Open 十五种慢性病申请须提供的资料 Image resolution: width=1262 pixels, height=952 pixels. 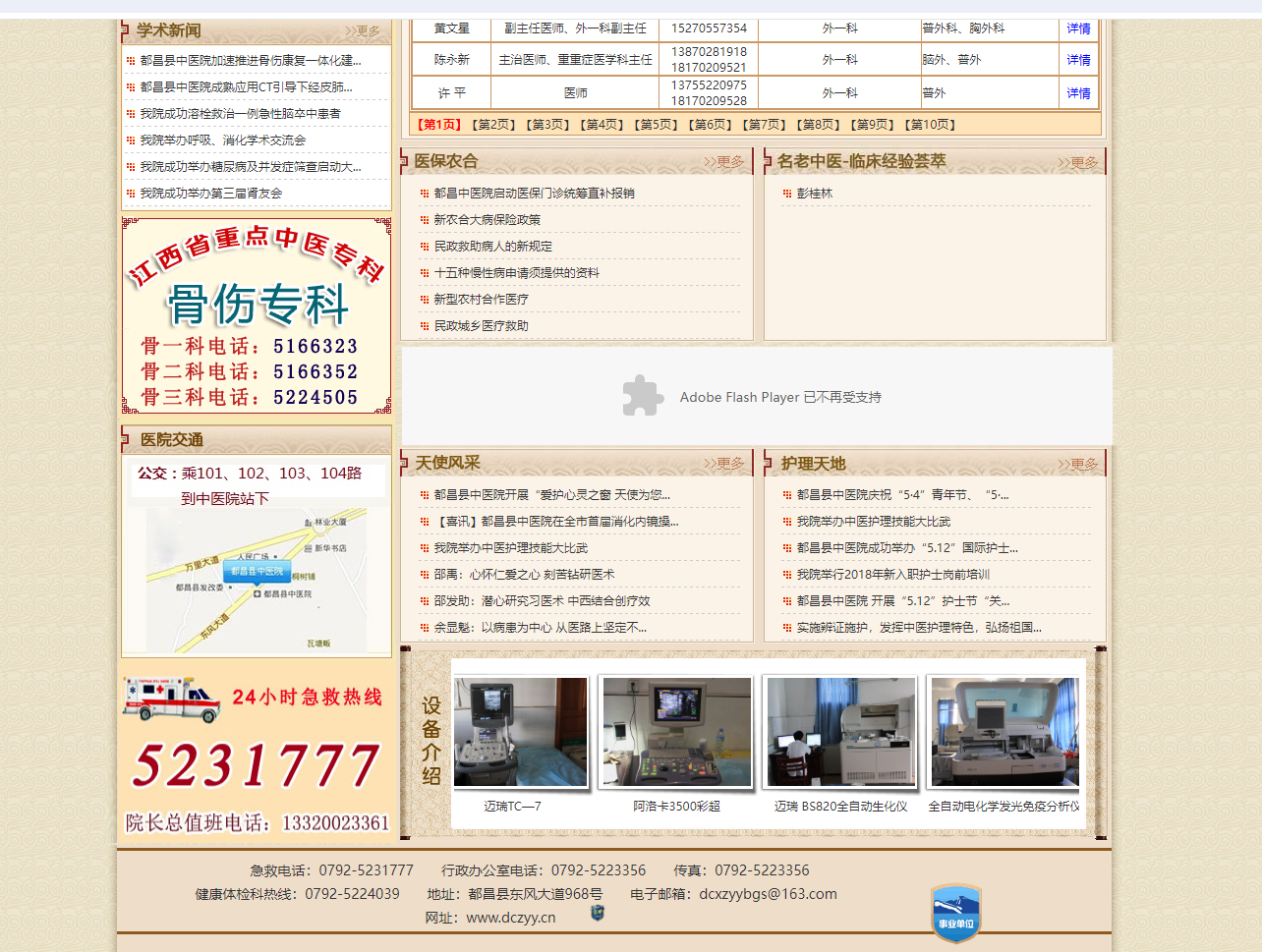pyautogui.click(x=516, y=273)
